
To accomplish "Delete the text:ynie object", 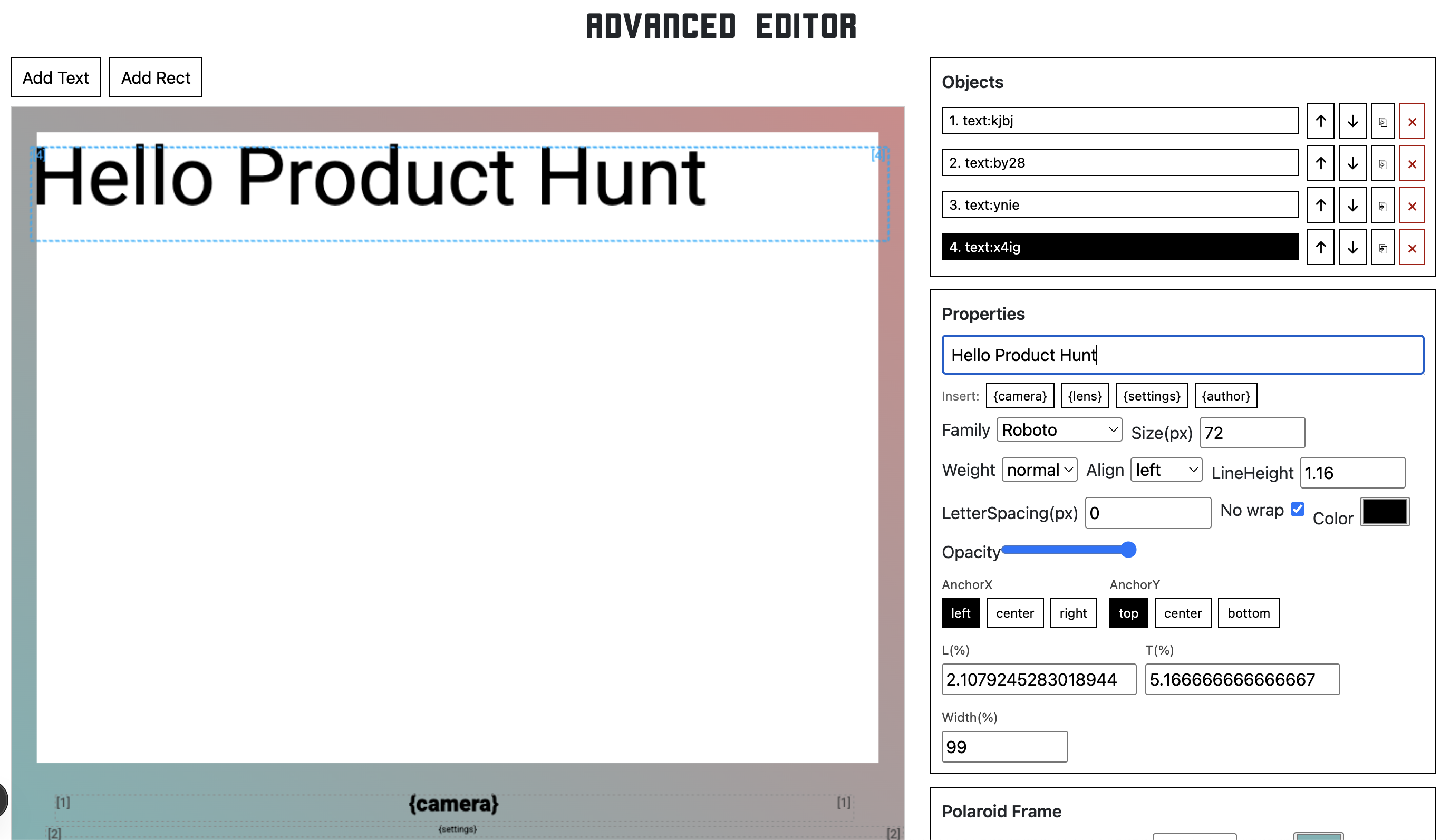I will [x=1412, y=205].
